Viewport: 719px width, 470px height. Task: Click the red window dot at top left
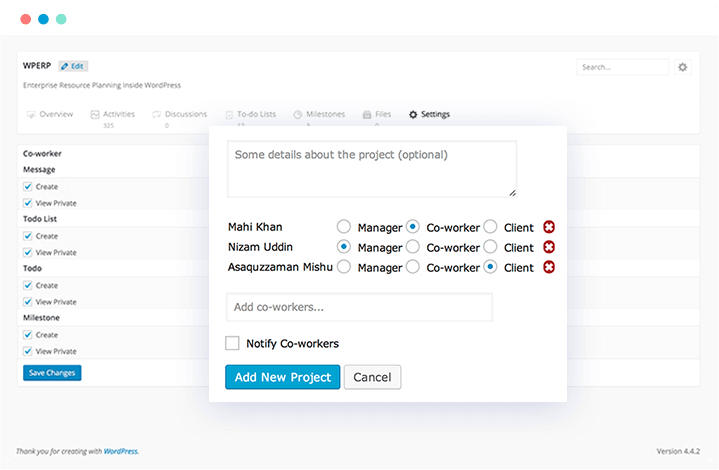pyautogui.click(x=26, y=19)
